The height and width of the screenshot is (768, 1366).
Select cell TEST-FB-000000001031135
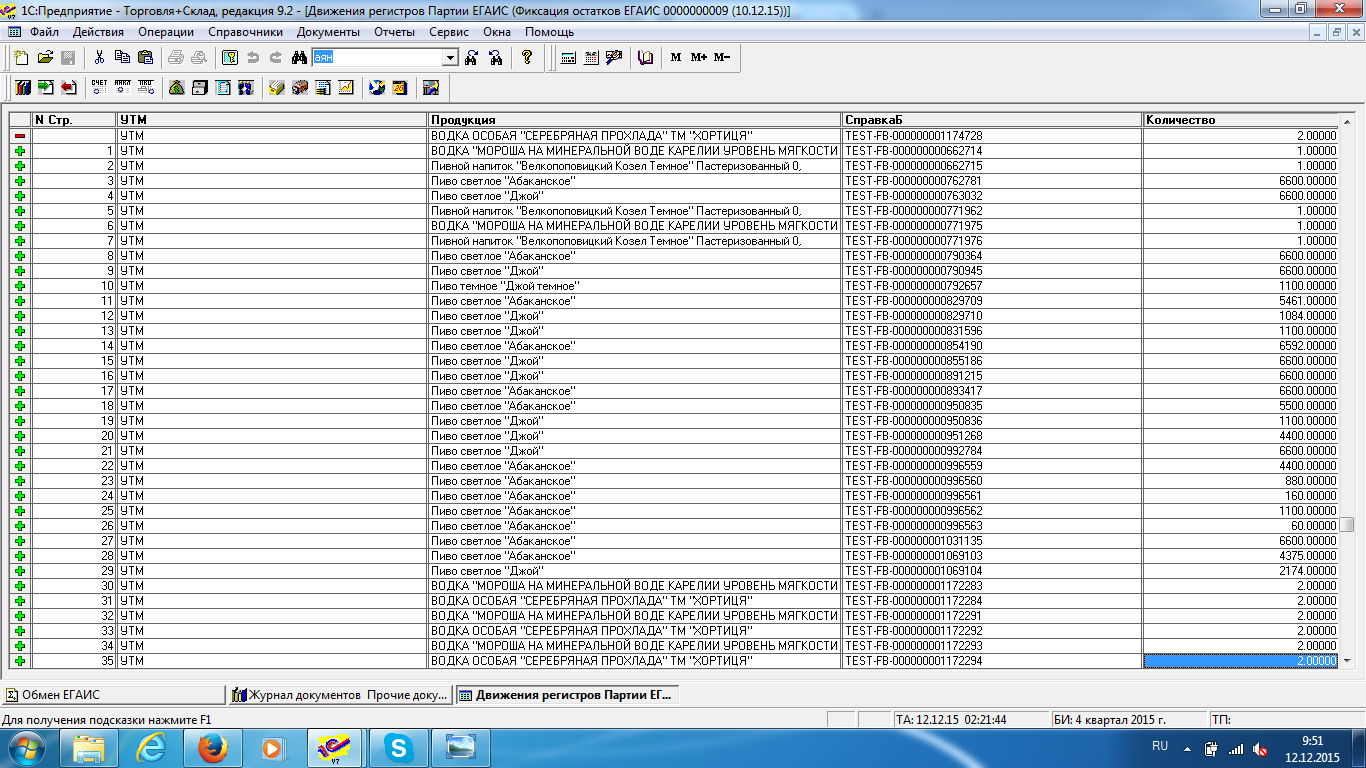(x=992, y=541)
